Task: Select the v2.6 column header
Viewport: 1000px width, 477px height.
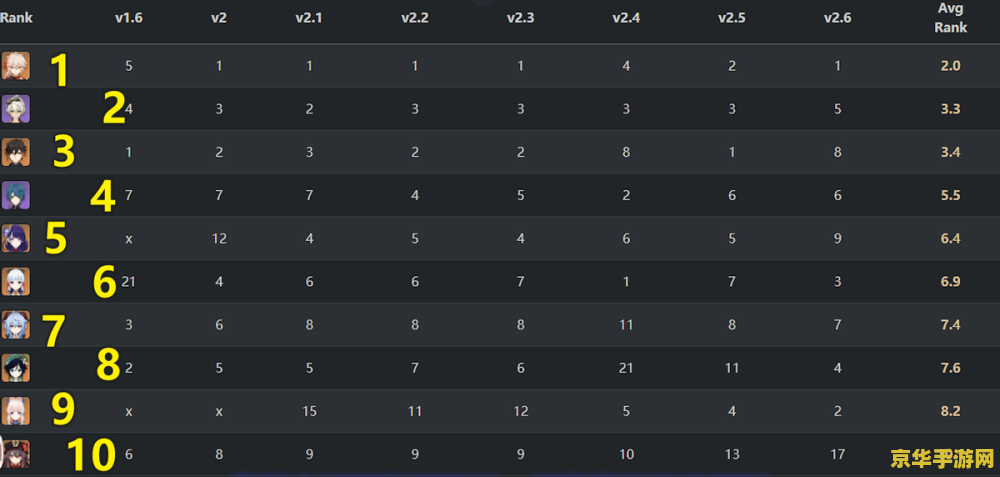Action: 837,18
